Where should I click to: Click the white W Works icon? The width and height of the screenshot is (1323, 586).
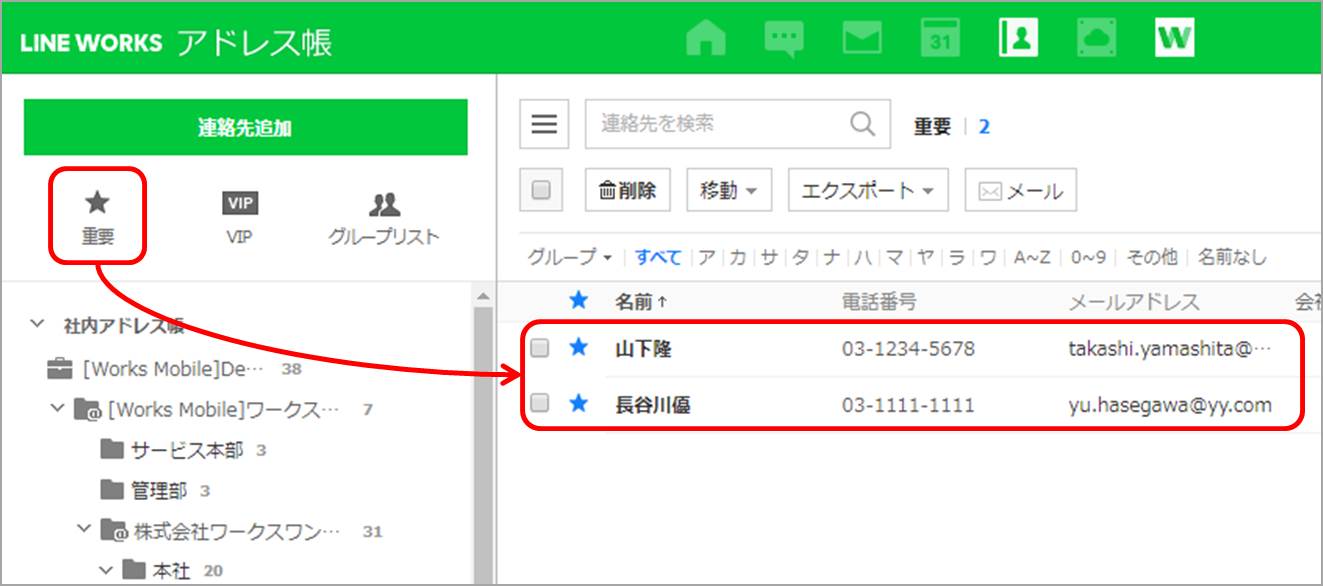[x=1174, y=39]
